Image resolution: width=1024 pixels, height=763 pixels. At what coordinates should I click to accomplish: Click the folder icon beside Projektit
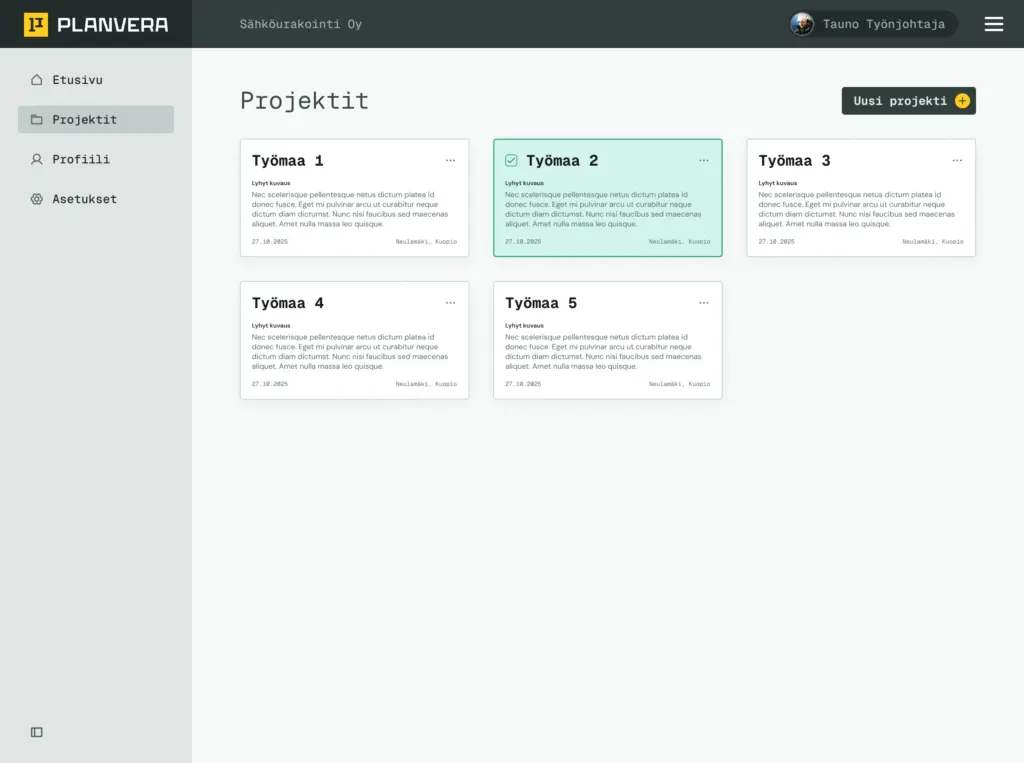coord(37,120)
